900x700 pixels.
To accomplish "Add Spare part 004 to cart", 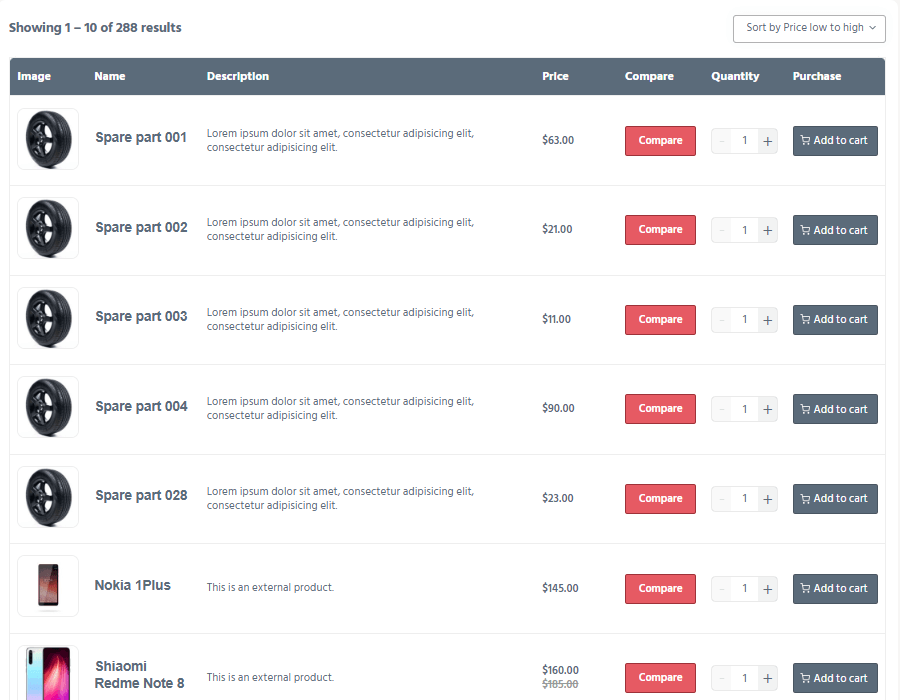I will (x=835, y=409).
